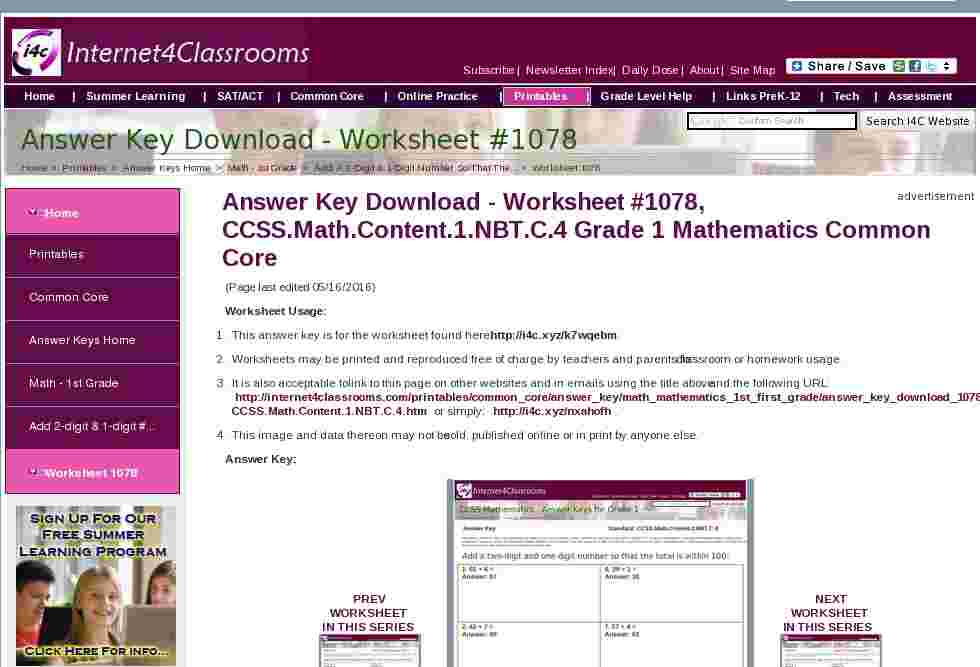Click PREV WORKSHEET IN THIS SERIES
The image size is (980, 667).
(x=369, y=613)
